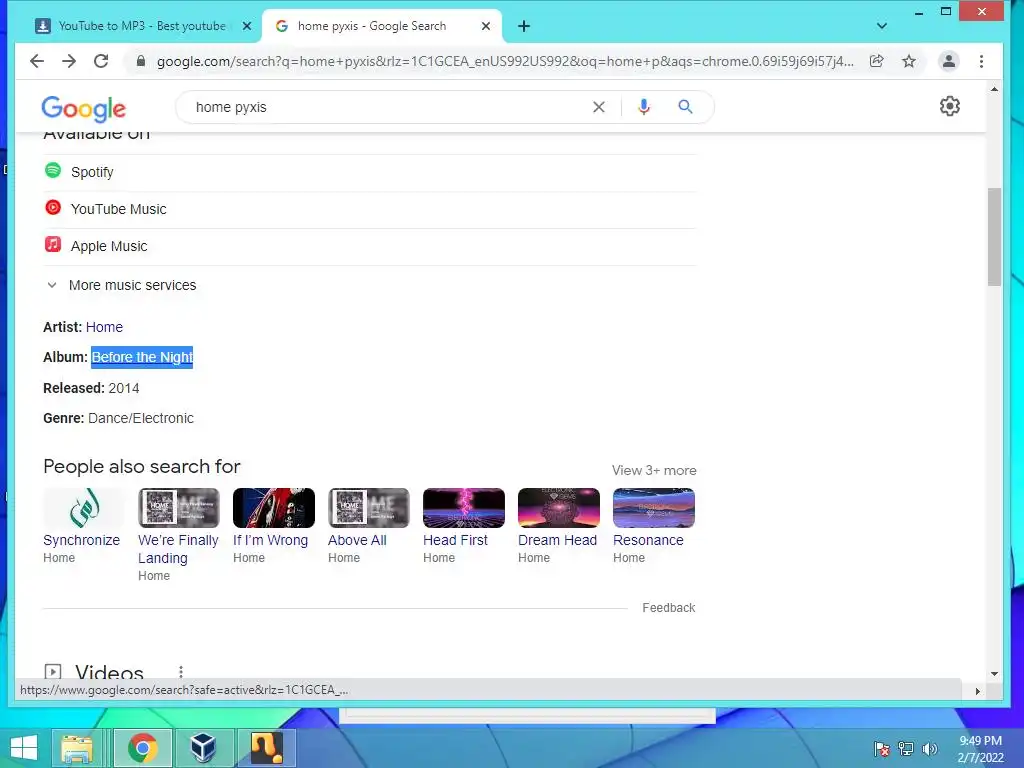Open Spotify listing

[370, 172]
